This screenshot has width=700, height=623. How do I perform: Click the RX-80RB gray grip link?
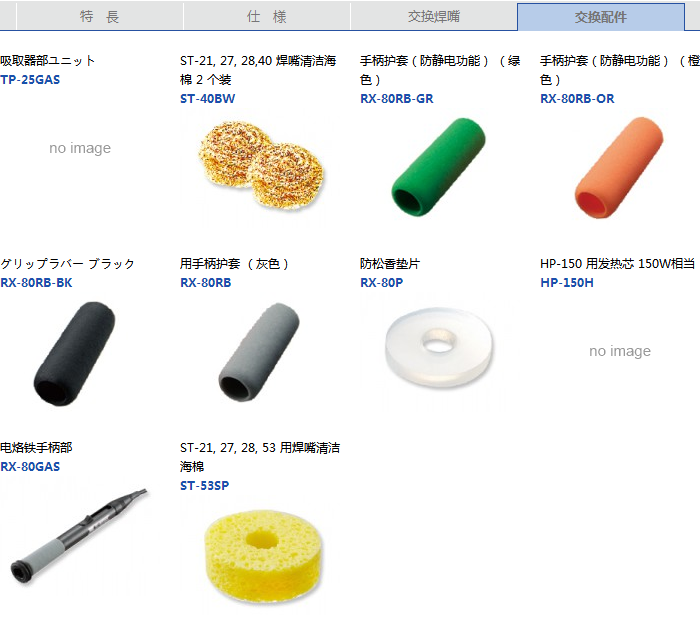(x=205, y=283)
